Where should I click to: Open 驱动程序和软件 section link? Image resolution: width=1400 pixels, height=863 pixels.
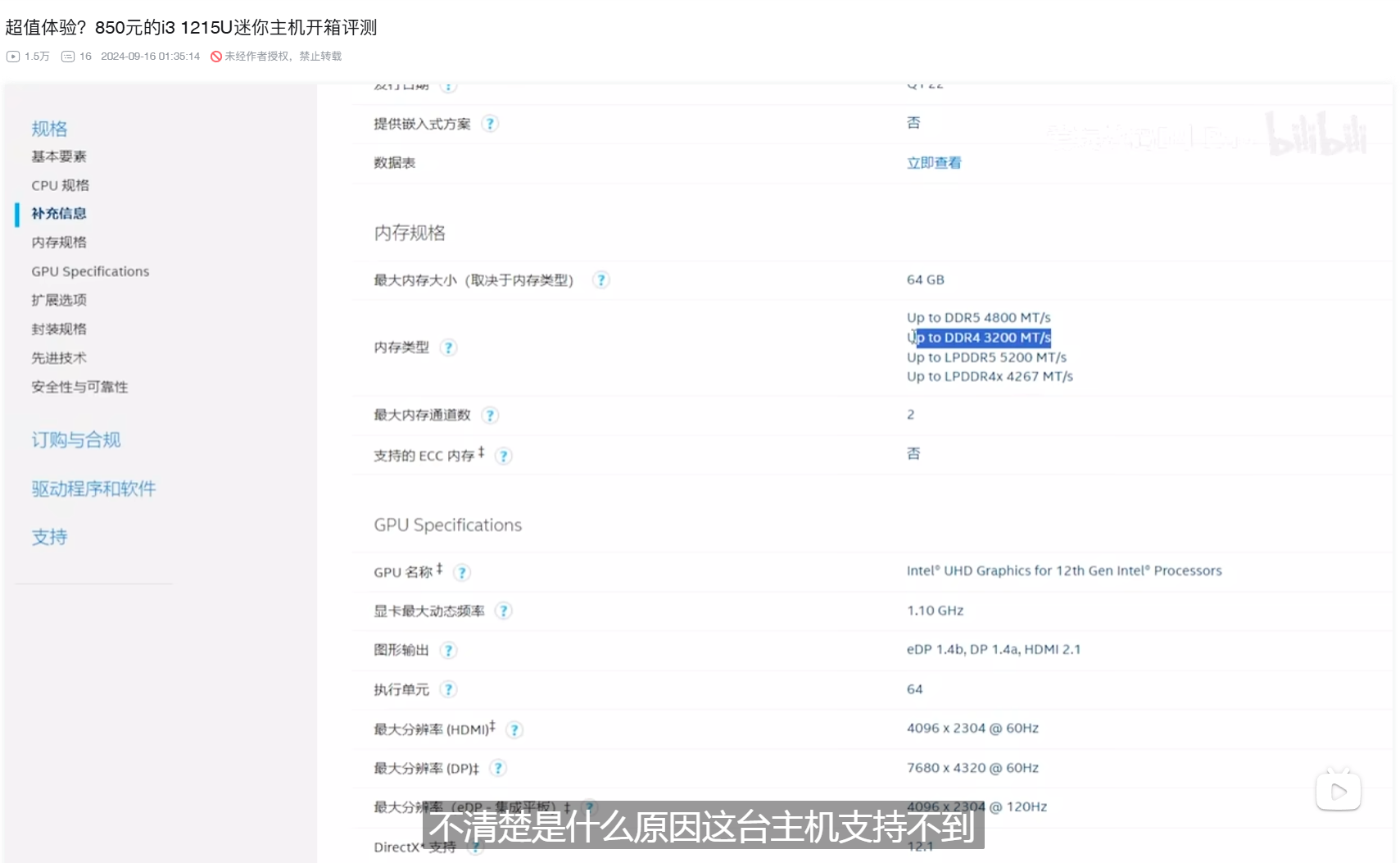[93, 488]
